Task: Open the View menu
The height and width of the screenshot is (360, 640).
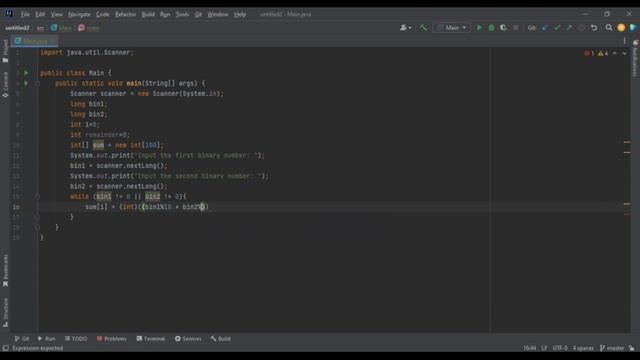Action: pos(56,14)
